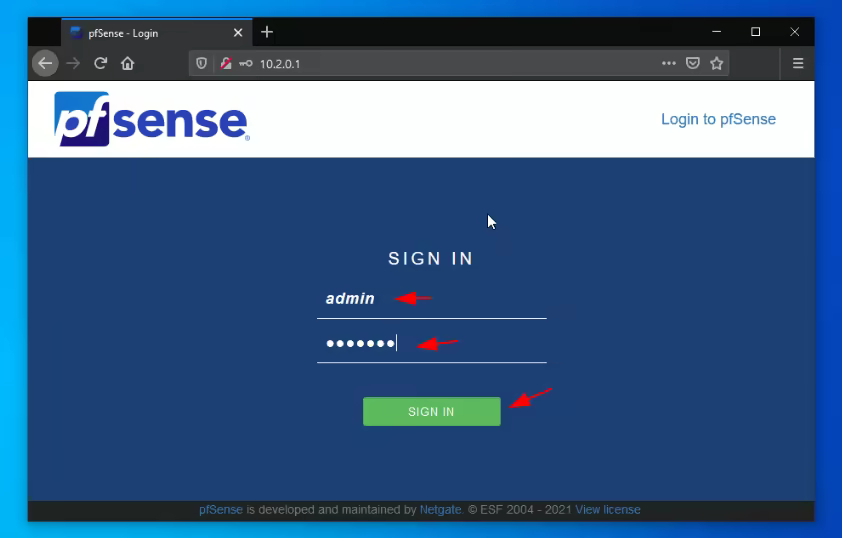This screenshot has width=842, height=538.
Task: Save page to Pocket
Action: click(x=693, y=63)
